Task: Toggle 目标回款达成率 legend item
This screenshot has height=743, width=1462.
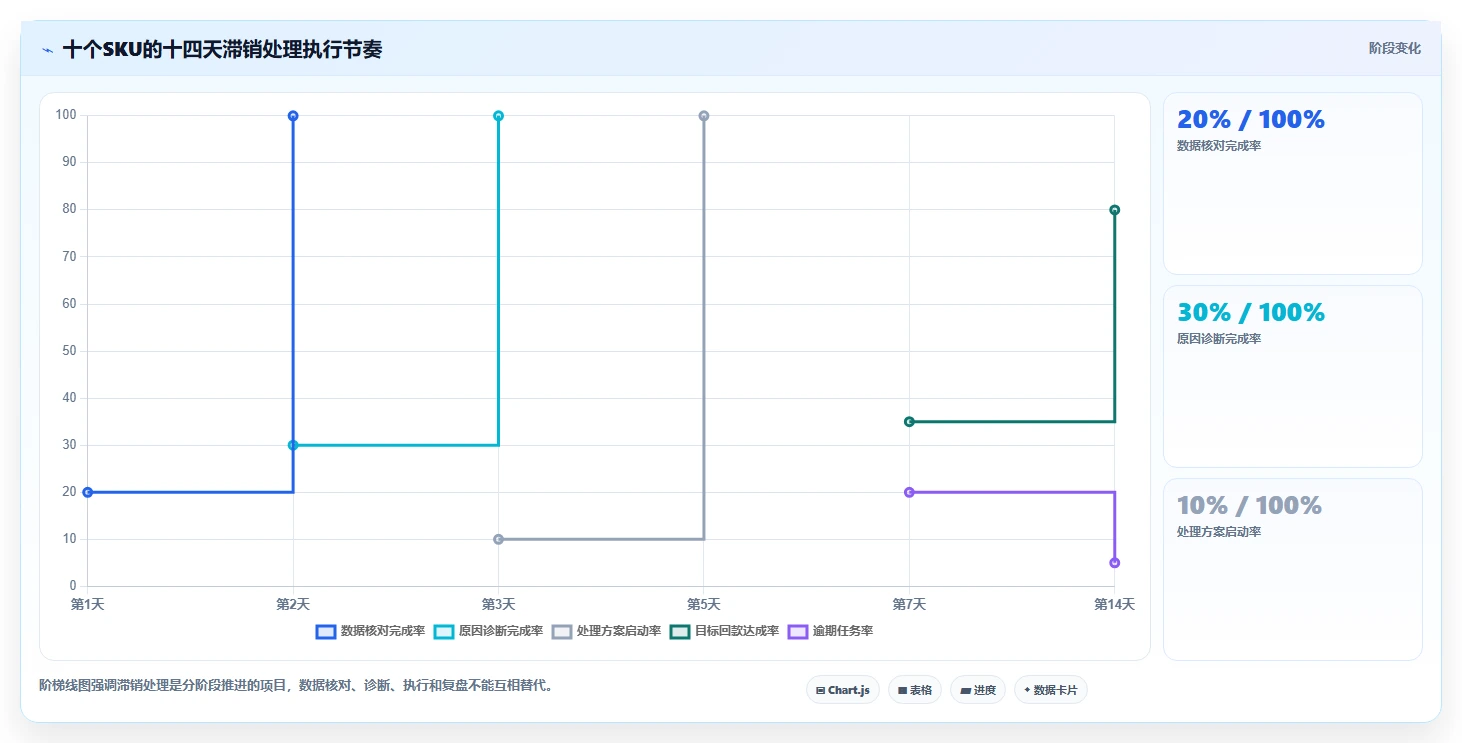Action: pos(724,631)
